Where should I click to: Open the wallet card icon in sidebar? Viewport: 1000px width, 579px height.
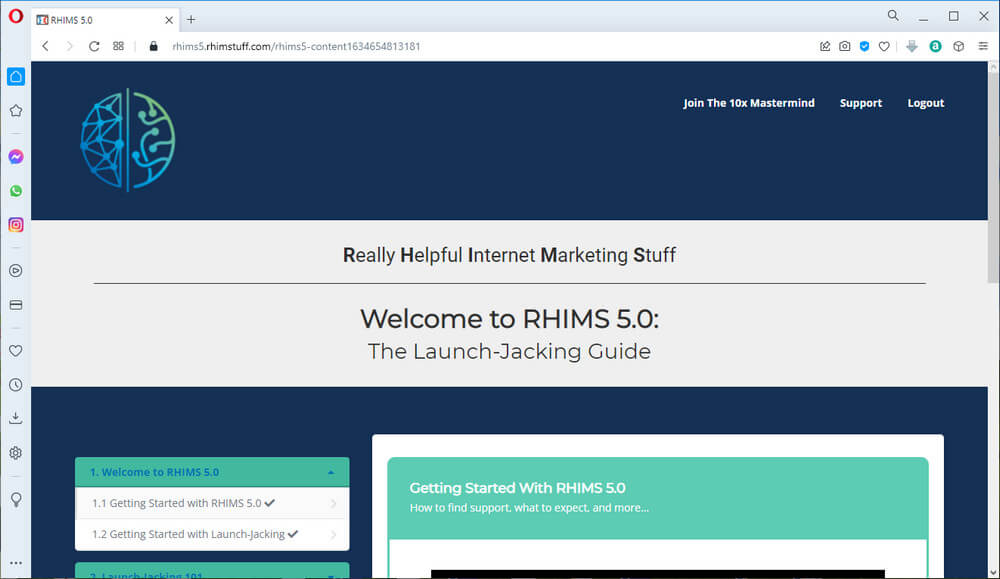click(16, 305)
